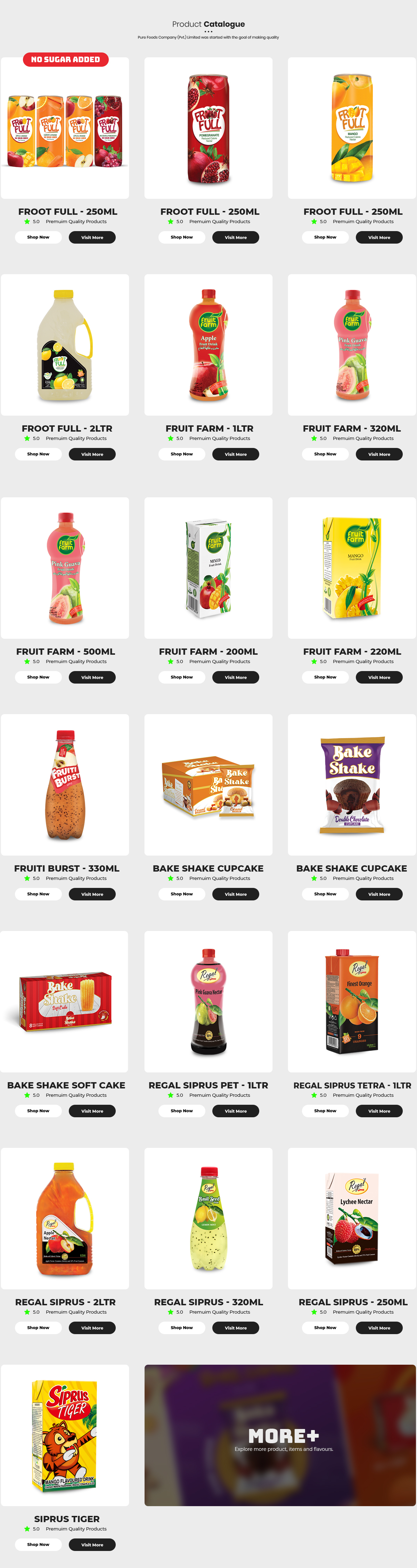
Task: Click the Double Chocolate Bake Shake image
Action: pyautogui.click(x=352, y=785)
